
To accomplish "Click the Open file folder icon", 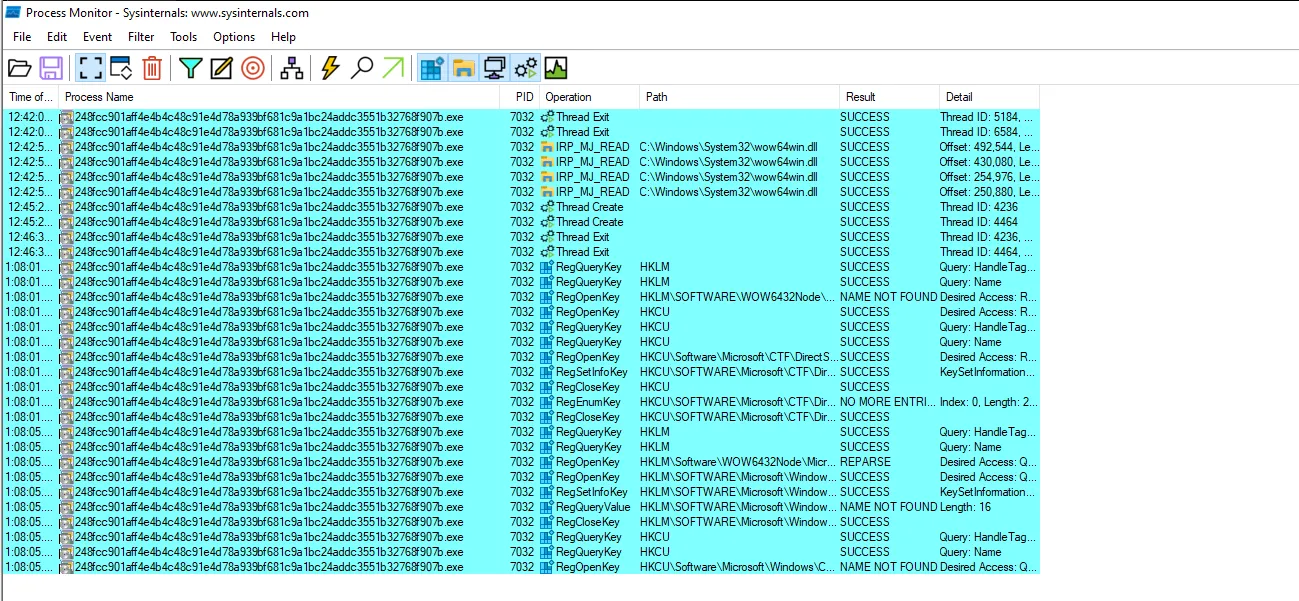I will [19, 68].
